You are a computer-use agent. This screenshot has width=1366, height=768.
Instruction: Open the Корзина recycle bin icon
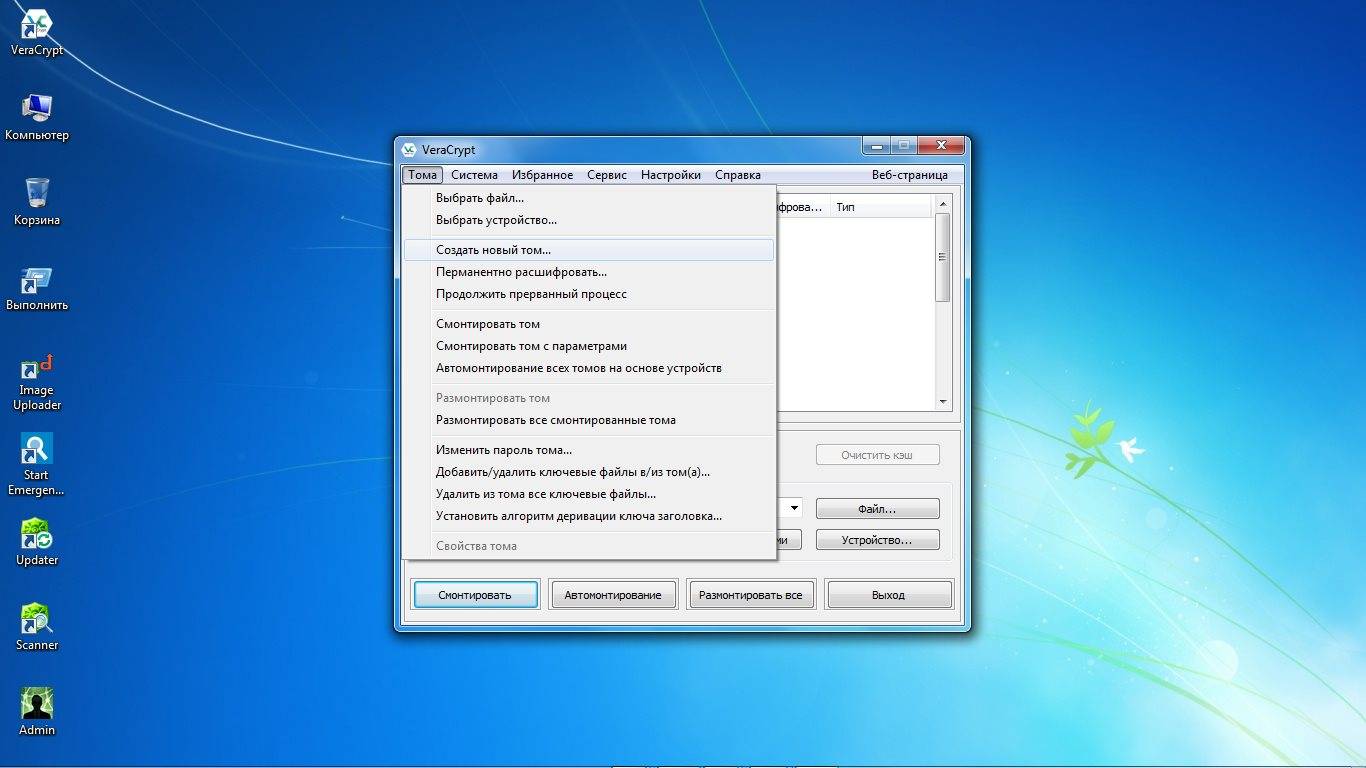tap(37, 202)
